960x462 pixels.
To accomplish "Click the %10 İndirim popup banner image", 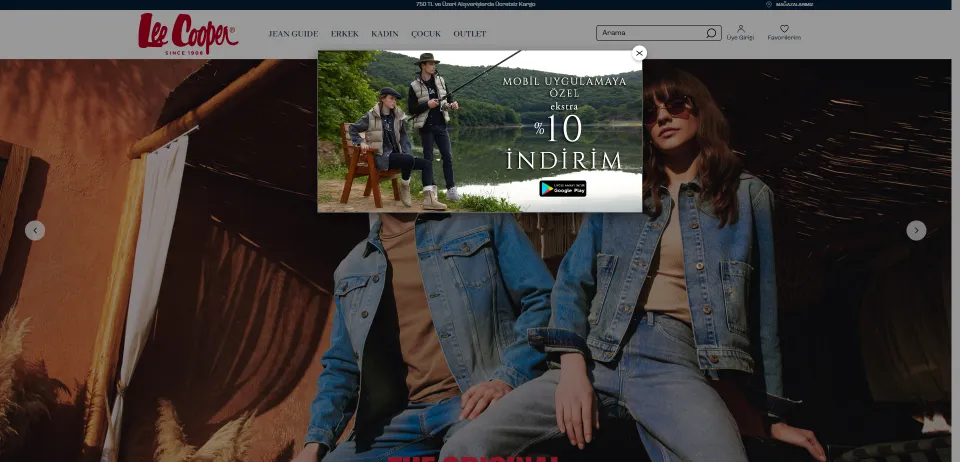I will coord(479,131).
